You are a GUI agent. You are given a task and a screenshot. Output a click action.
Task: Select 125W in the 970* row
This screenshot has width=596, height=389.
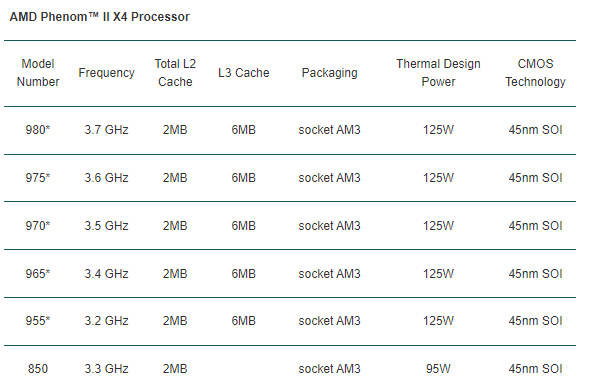(438, 226)
